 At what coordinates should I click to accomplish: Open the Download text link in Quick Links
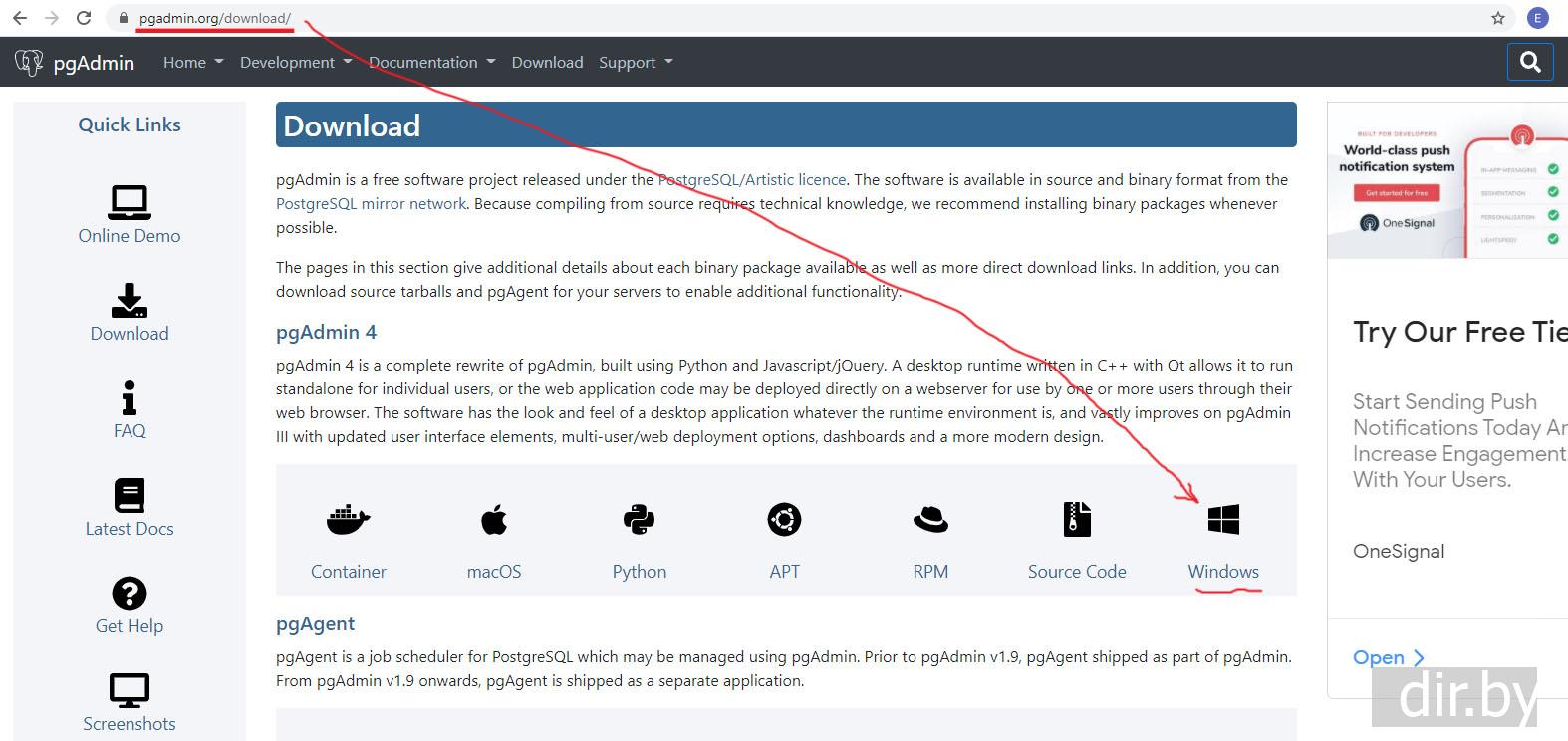tap(130, 334)
